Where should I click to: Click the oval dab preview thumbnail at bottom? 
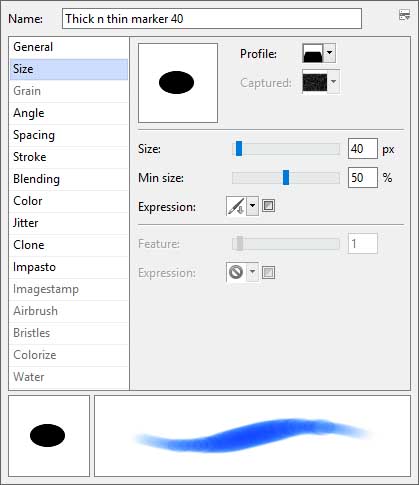pyautogui.click(x=49, y=436)
